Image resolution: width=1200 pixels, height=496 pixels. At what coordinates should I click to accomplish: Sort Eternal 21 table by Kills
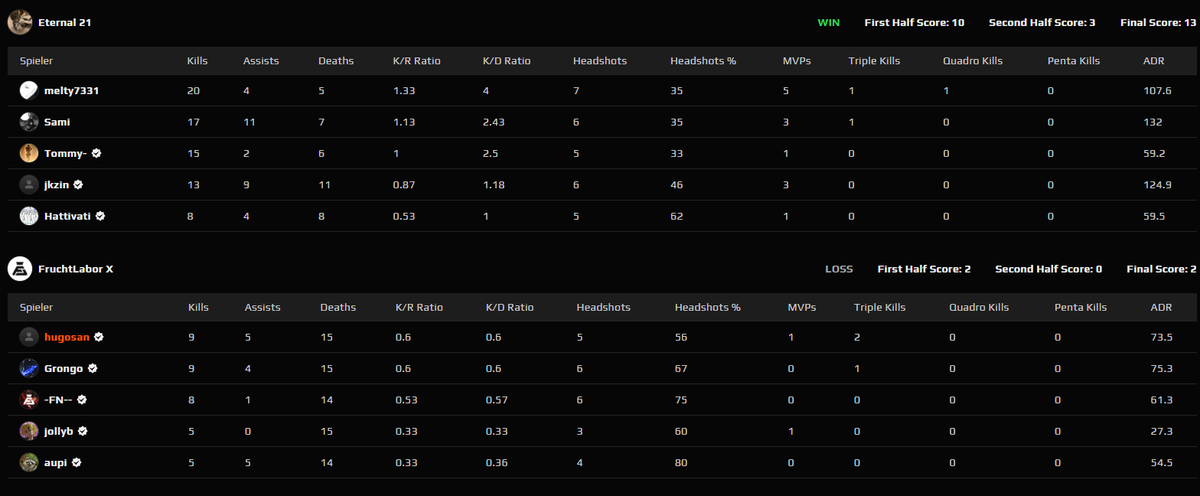(x=198, y=60)
